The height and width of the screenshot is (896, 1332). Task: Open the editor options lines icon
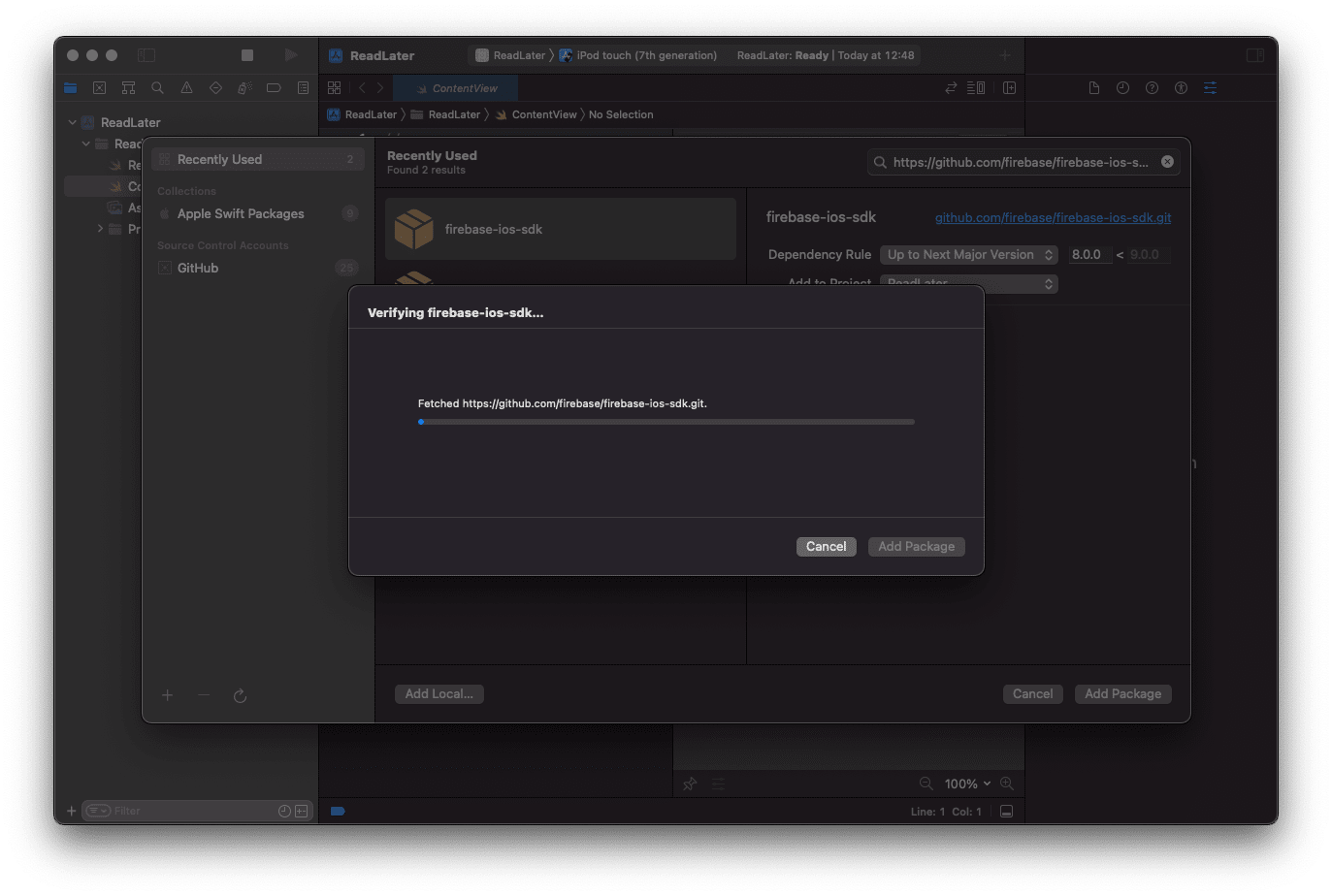tap(976, 87)
